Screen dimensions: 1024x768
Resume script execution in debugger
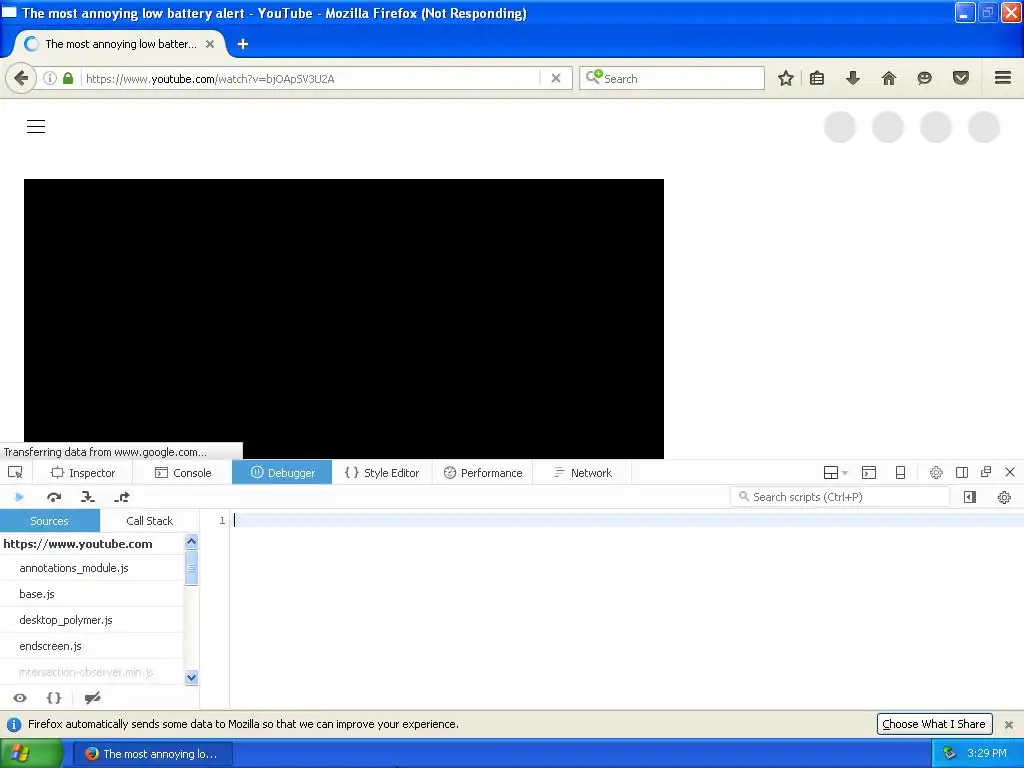coord(19,497)
